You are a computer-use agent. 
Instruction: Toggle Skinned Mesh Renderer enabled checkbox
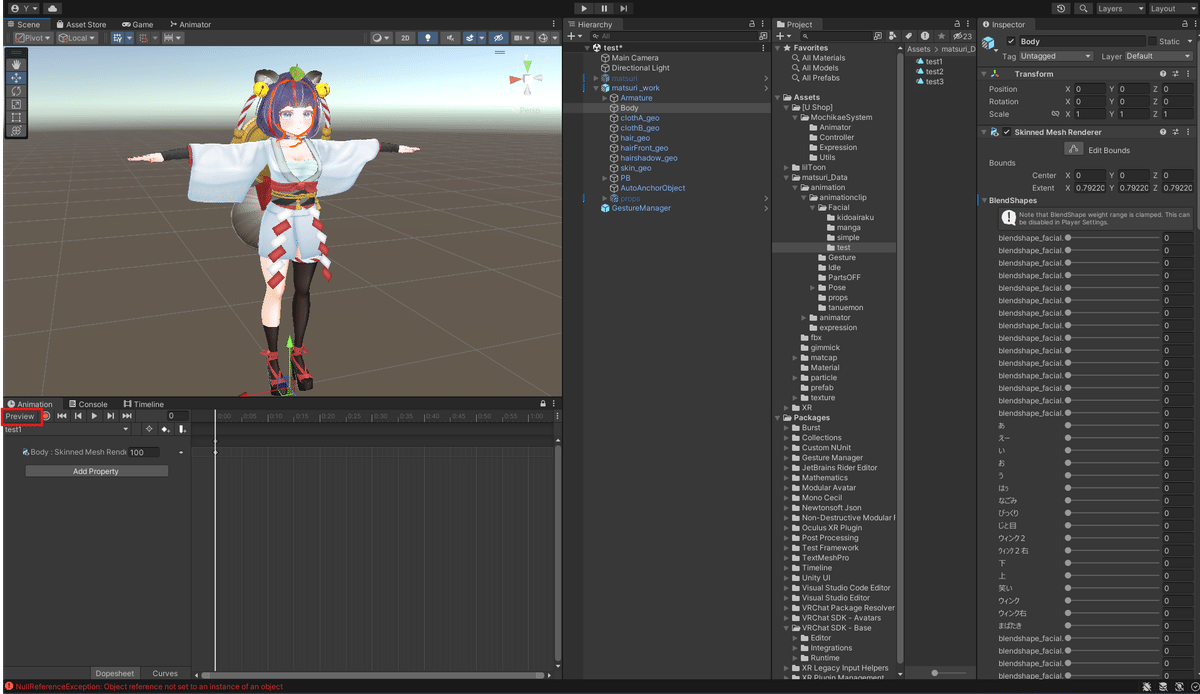(1006, 132)
